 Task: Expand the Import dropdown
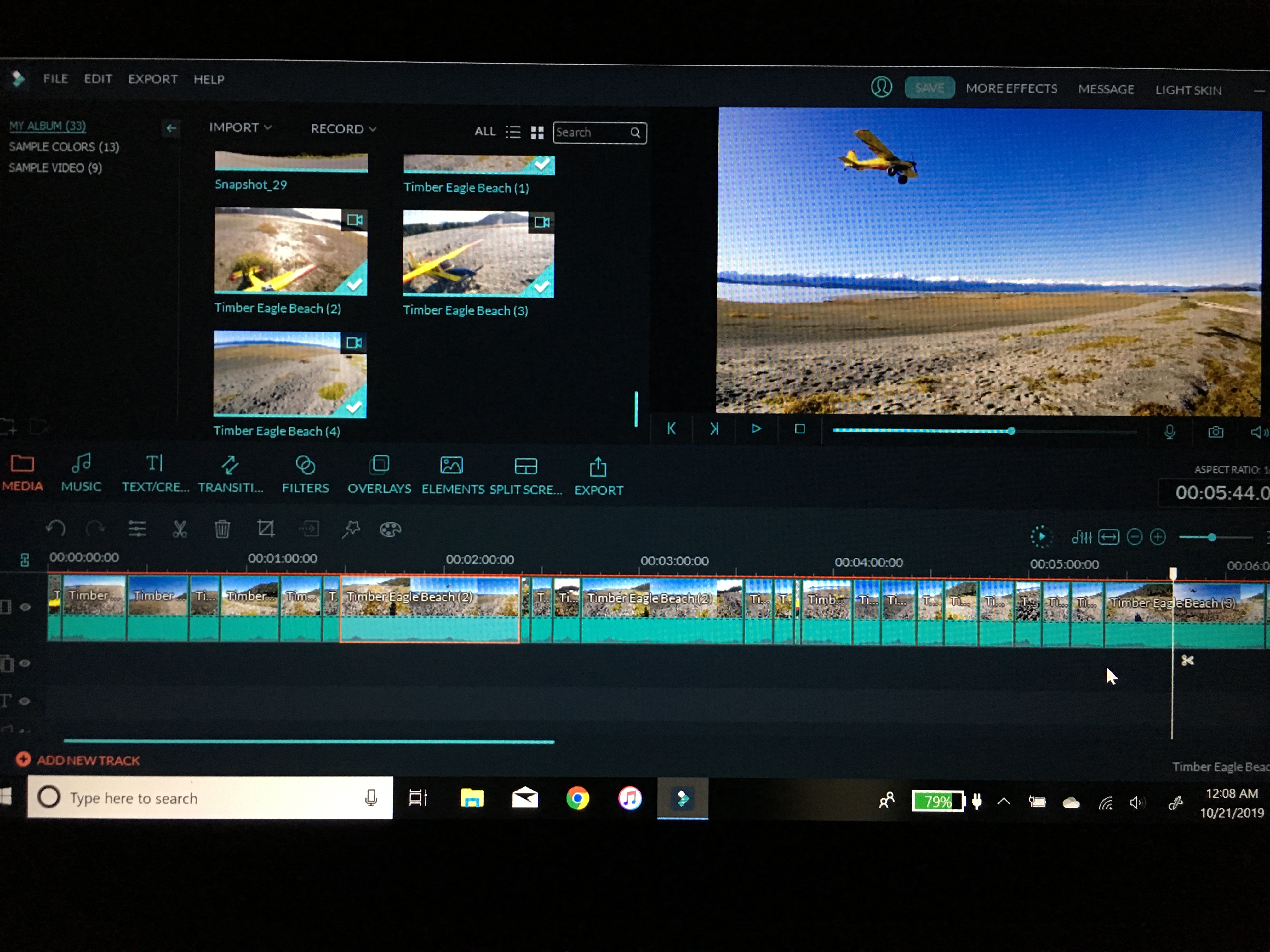(x=240, y=127)
